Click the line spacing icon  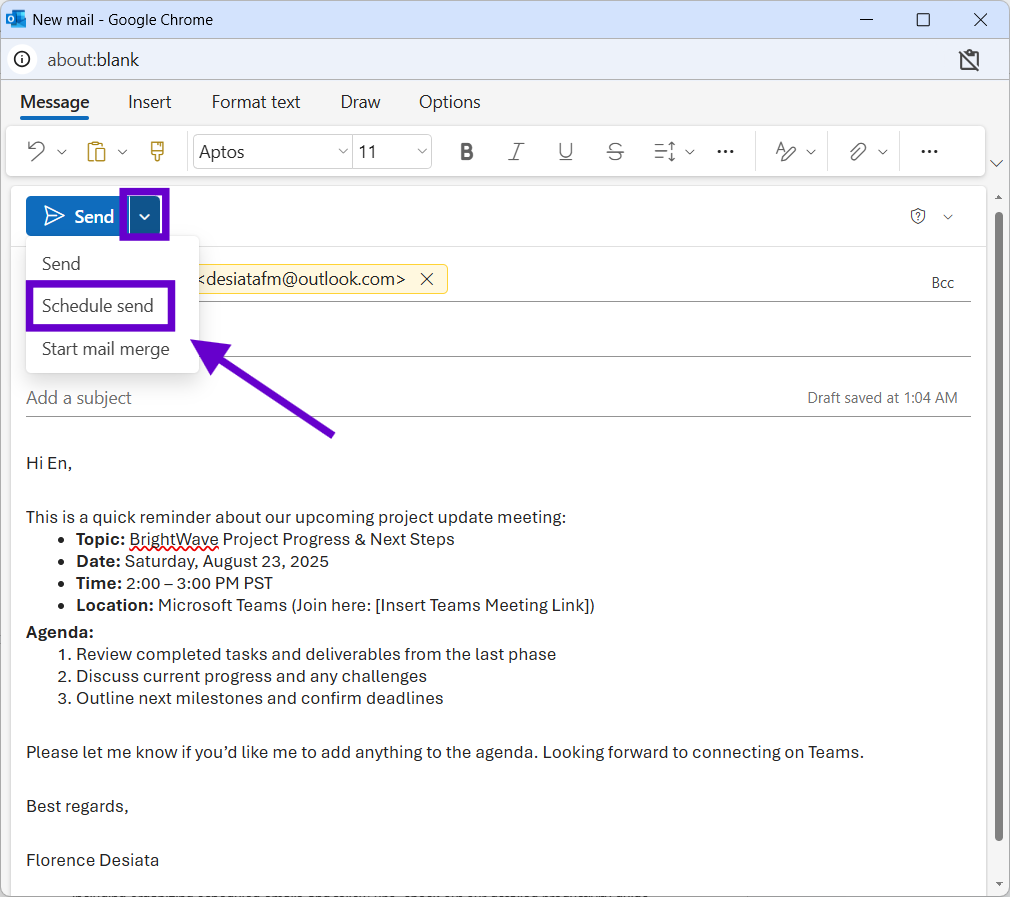[664, 152]
